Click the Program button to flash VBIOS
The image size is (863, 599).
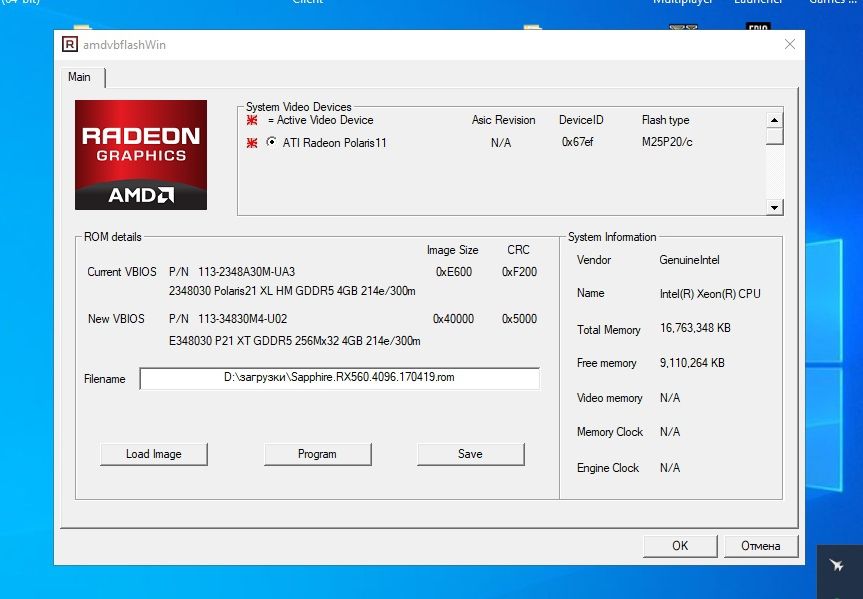click(x=318, y=454)
